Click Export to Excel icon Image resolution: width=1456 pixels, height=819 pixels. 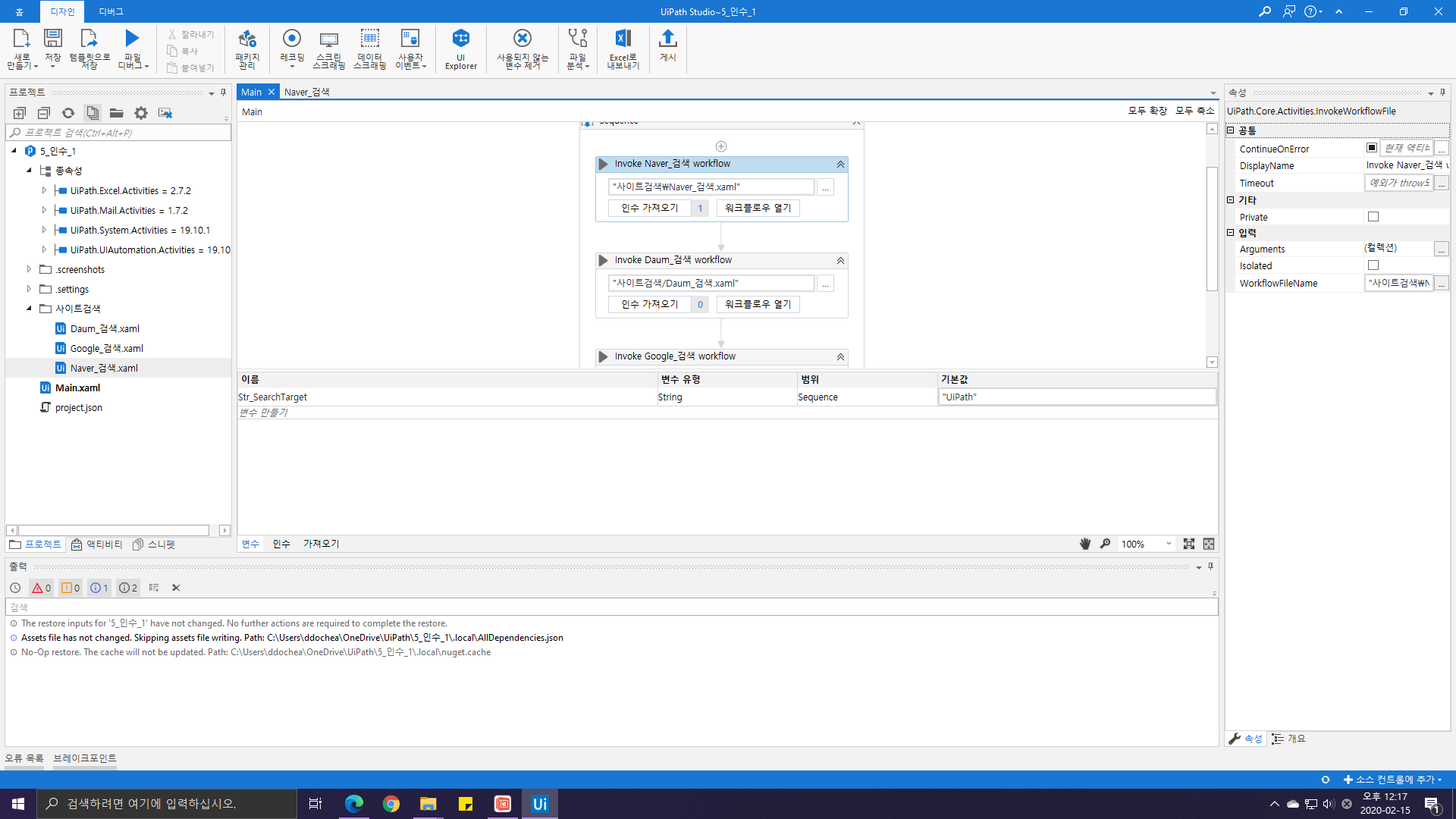point(623,49)
